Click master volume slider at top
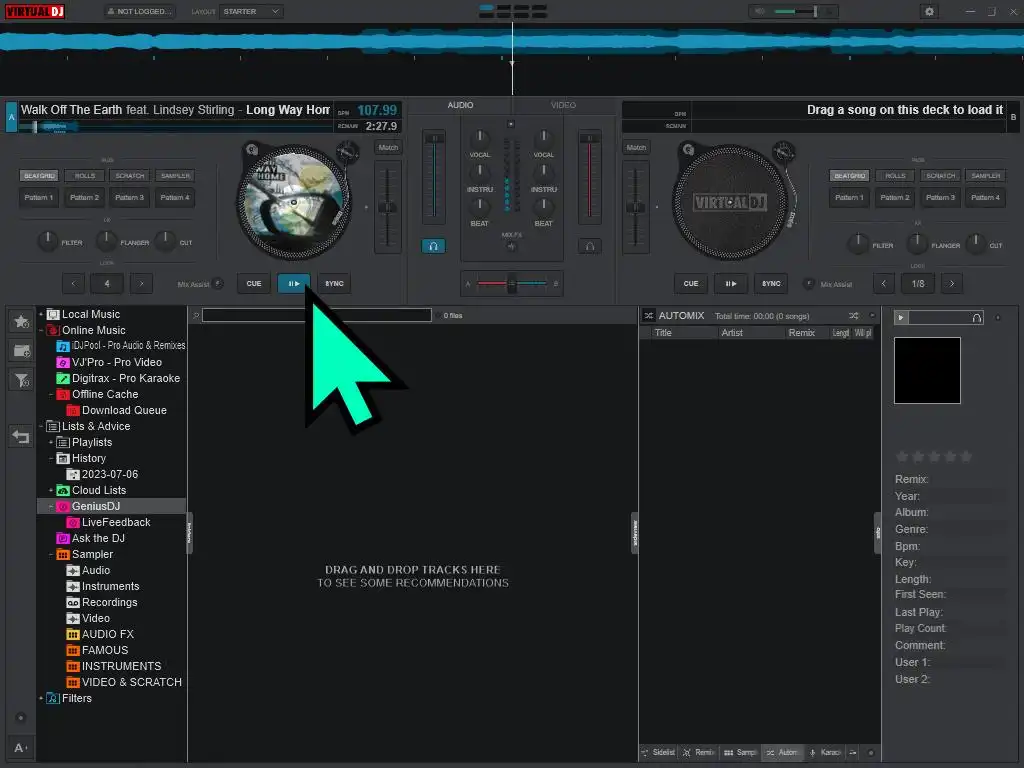 (x=797, y=11)
